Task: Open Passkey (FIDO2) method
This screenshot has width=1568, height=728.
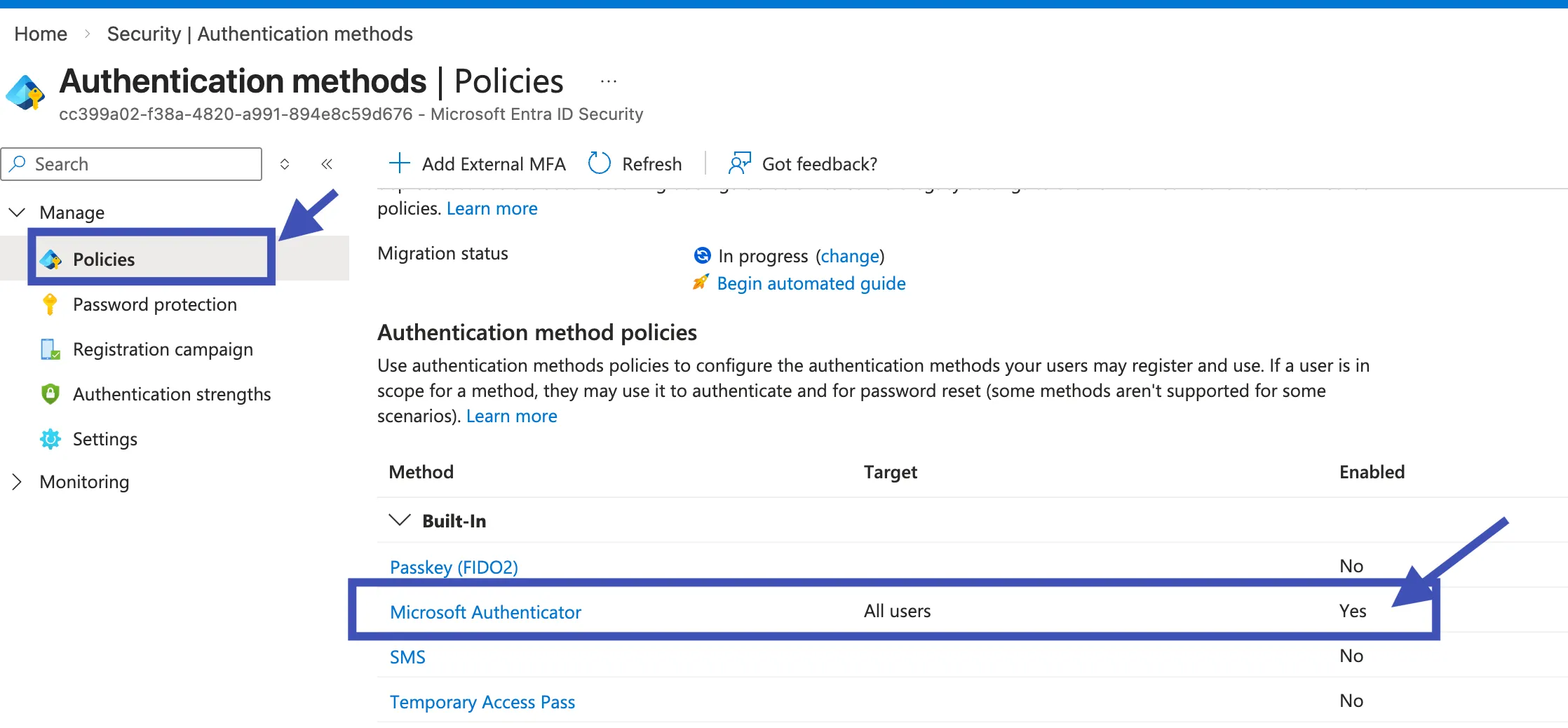Action: point(454,567)
